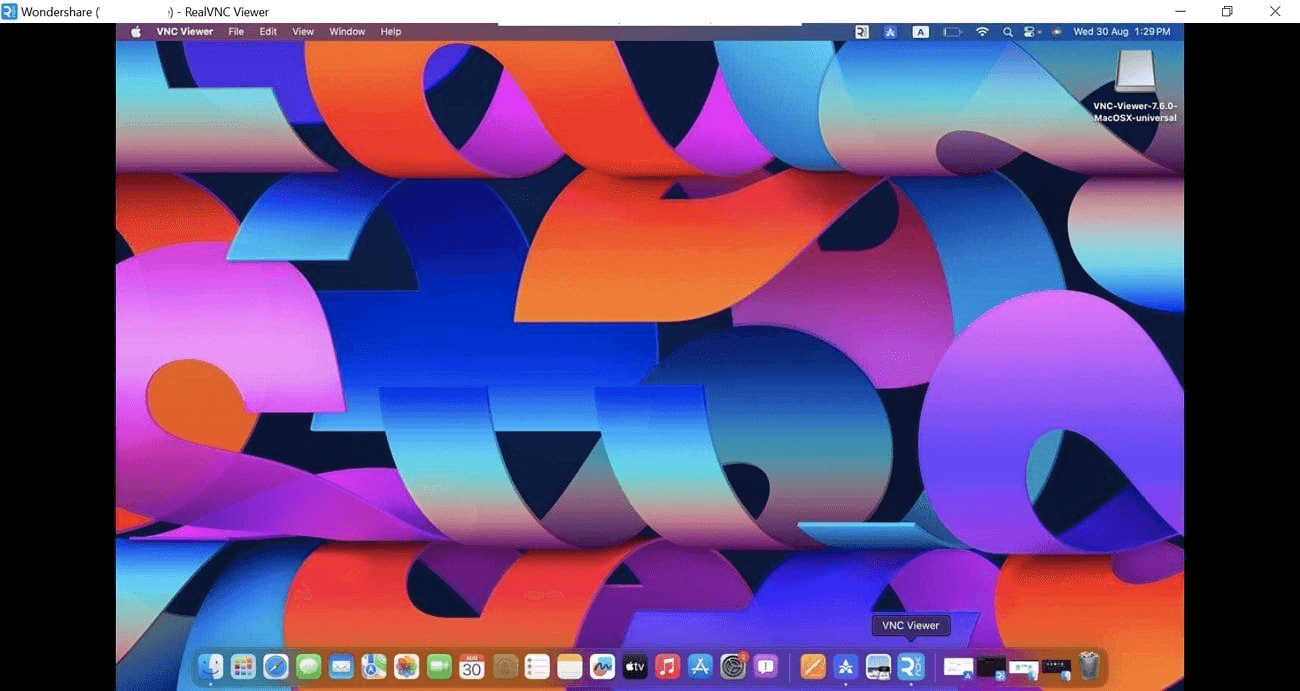Open the Window menu
1300x691 pixels.
click(347, 32)
